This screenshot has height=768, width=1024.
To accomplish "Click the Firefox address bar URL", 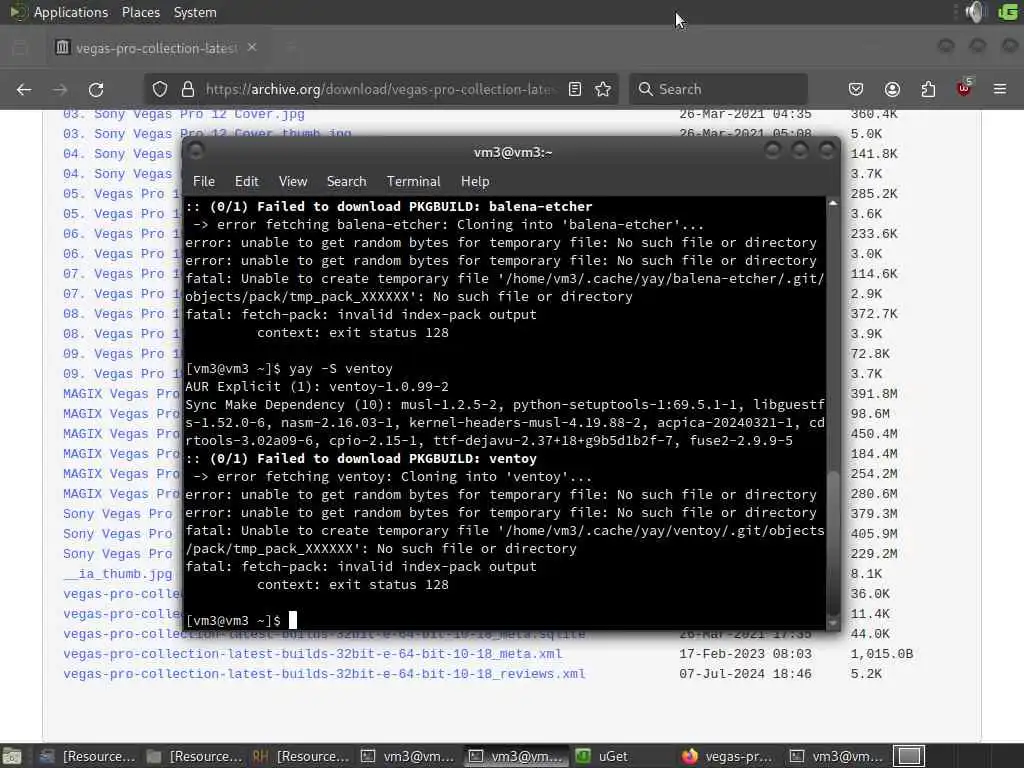I will [380, 89].
